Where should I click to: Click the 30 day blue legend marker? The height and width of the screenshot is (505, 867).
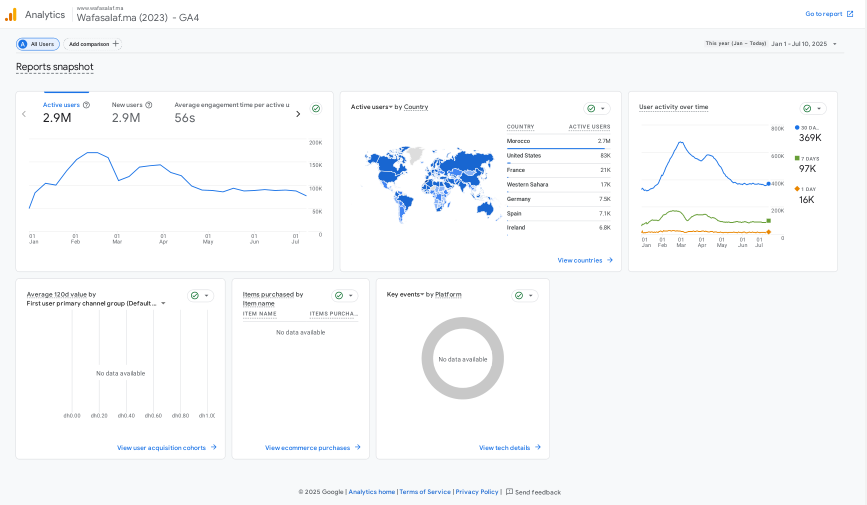[797, 127]
